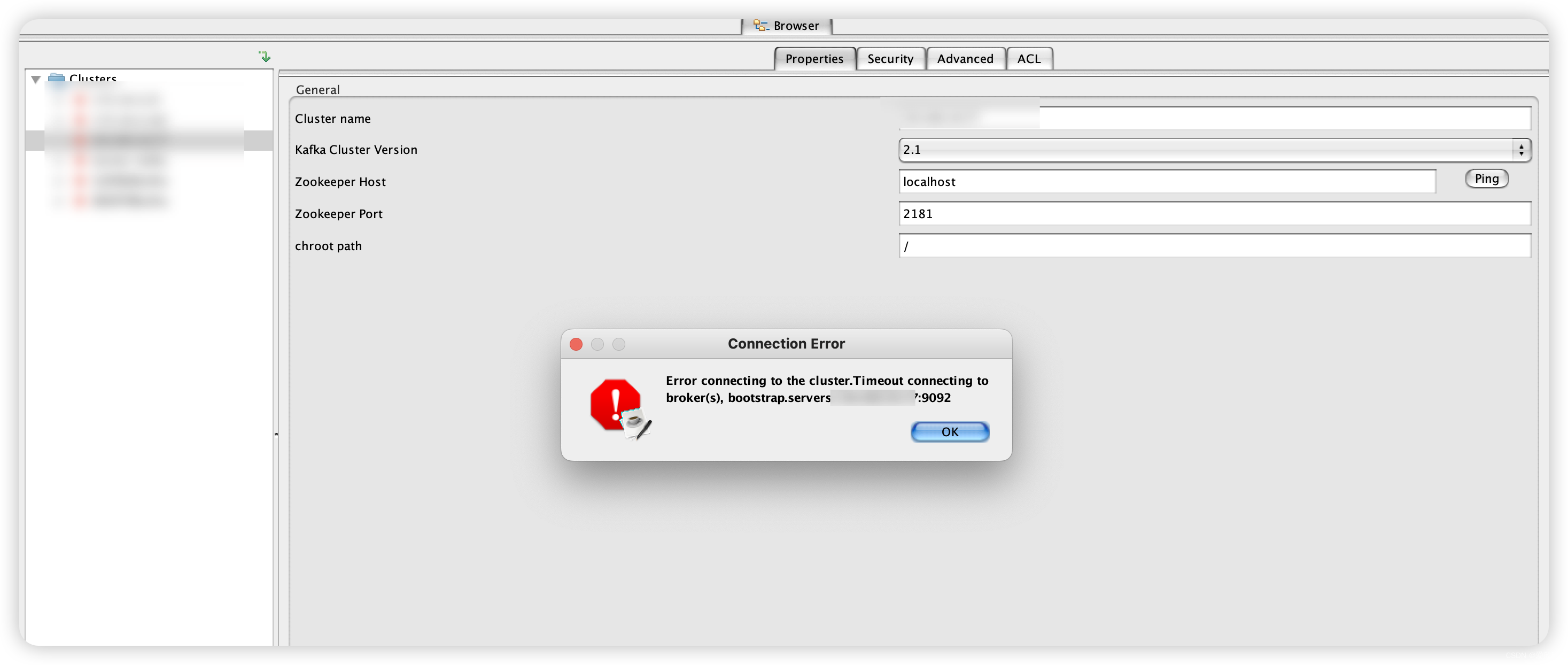Click the chroot path input field

click(x=1213, y=245)
